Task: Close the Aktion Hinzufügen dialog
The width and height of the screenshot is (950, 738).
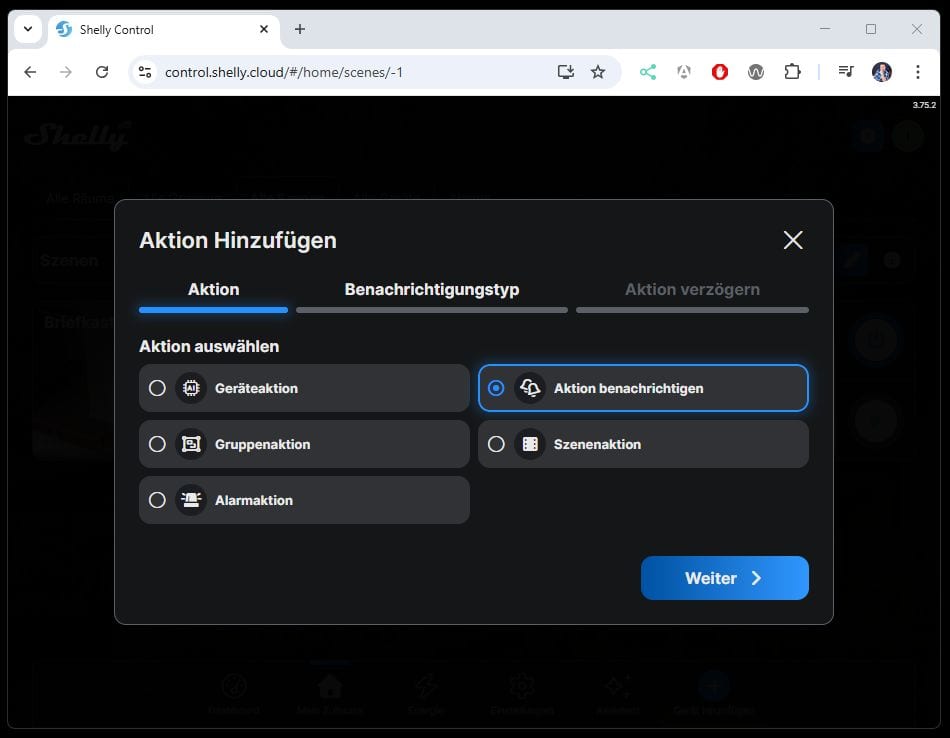Action: point(792,240)
